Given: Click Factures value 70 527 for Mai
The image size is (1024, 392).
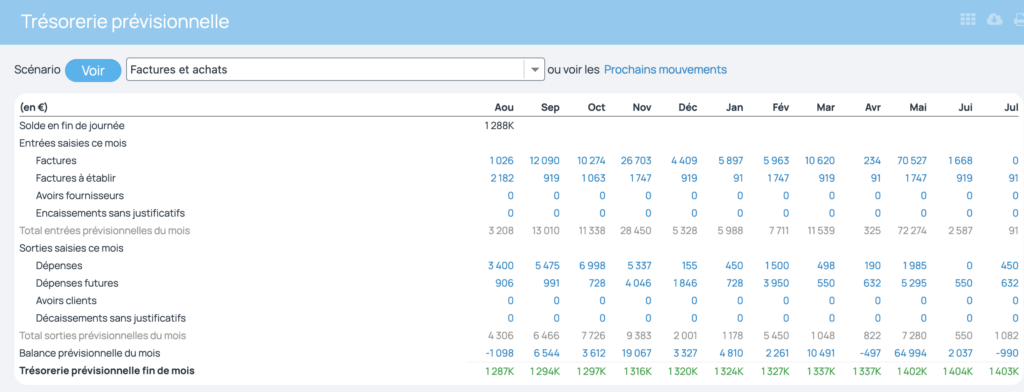Looking at the screenshot, I should (x=911, y=161).
